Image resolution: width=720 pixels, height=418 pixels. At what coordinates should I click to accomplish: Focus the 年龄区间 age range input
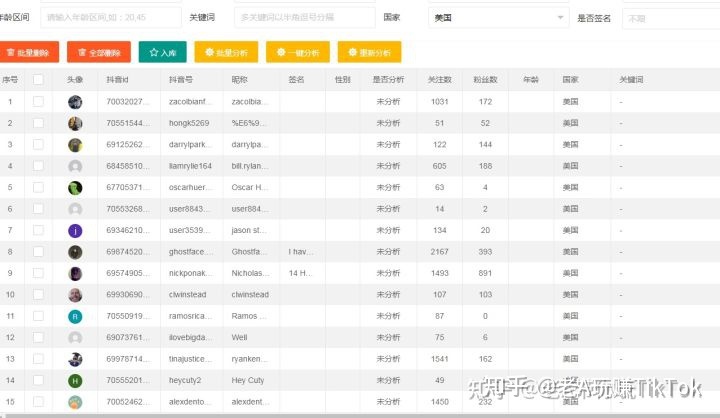coord(111,17)
